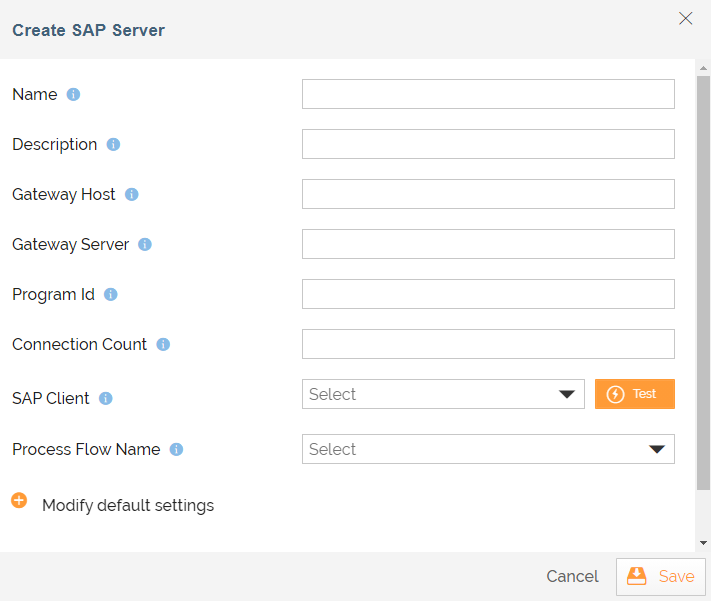711x601 pixels.
Task: Expand Modify default settings section
Action: (19, 501)
